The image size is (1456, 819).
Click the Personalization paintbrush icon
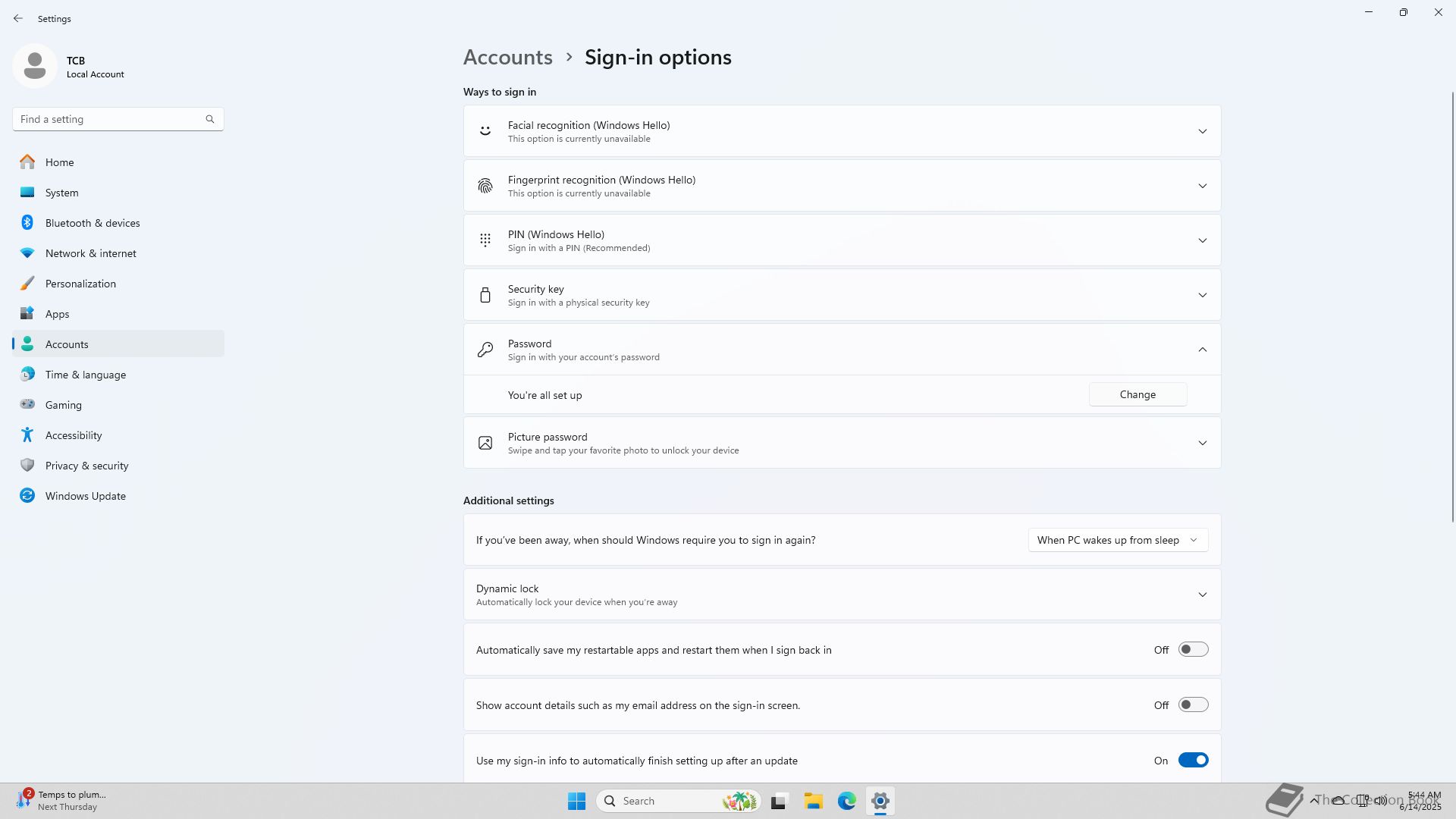pos(27,284)
